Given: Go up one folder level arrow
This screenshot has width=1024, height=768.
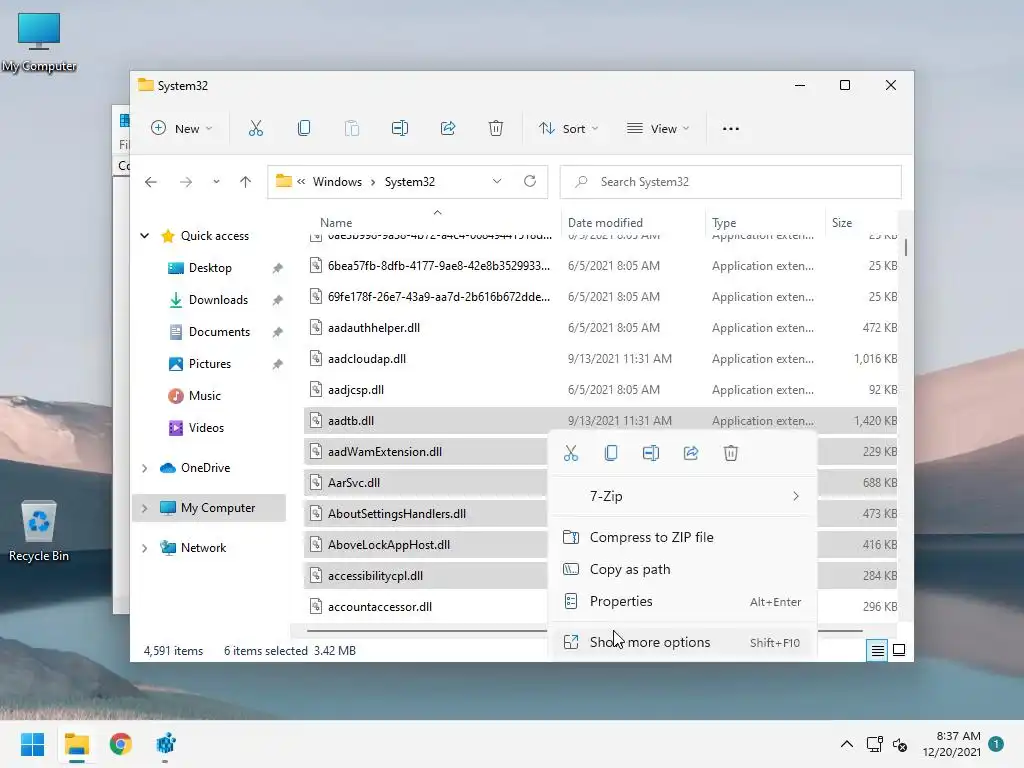Looking at the screenshot, I should click(245, 182).
